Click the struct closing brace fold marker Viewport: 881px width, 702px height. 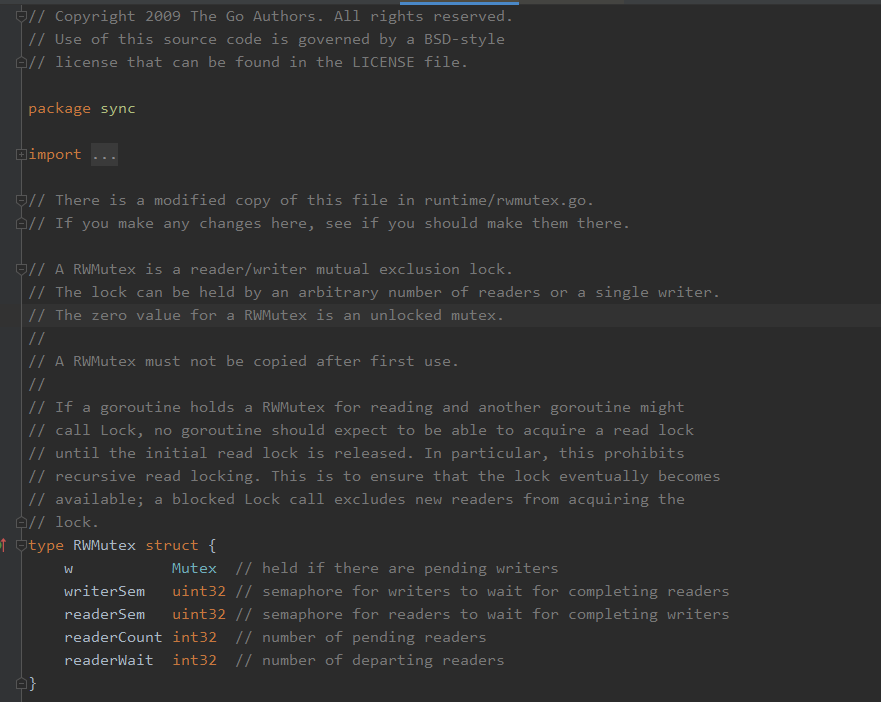pyautogui.click(x=22, y=683)
